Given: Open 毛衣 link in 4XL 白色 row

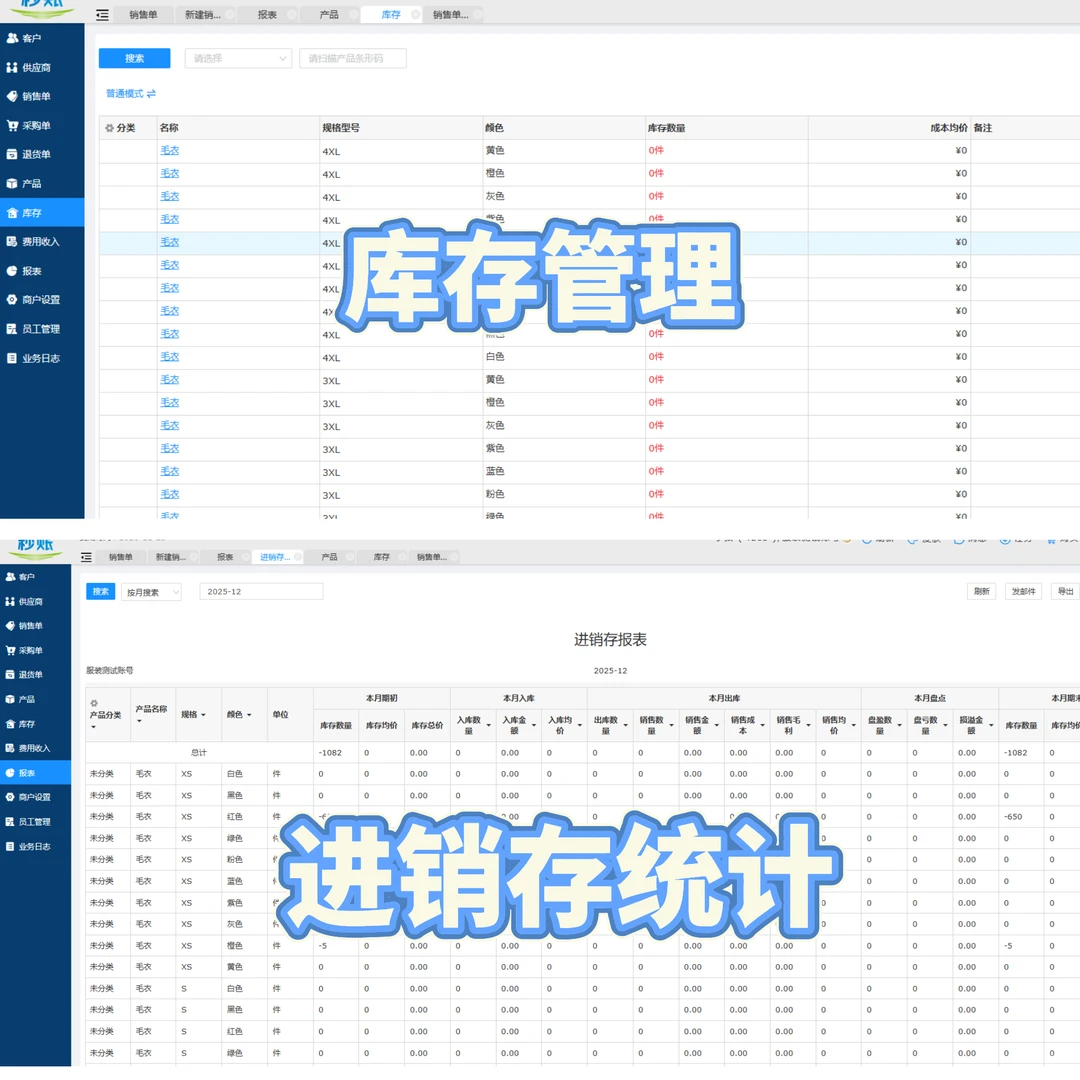Looking at the screenshot, I should pyautogui.click(x=169, y=356).
